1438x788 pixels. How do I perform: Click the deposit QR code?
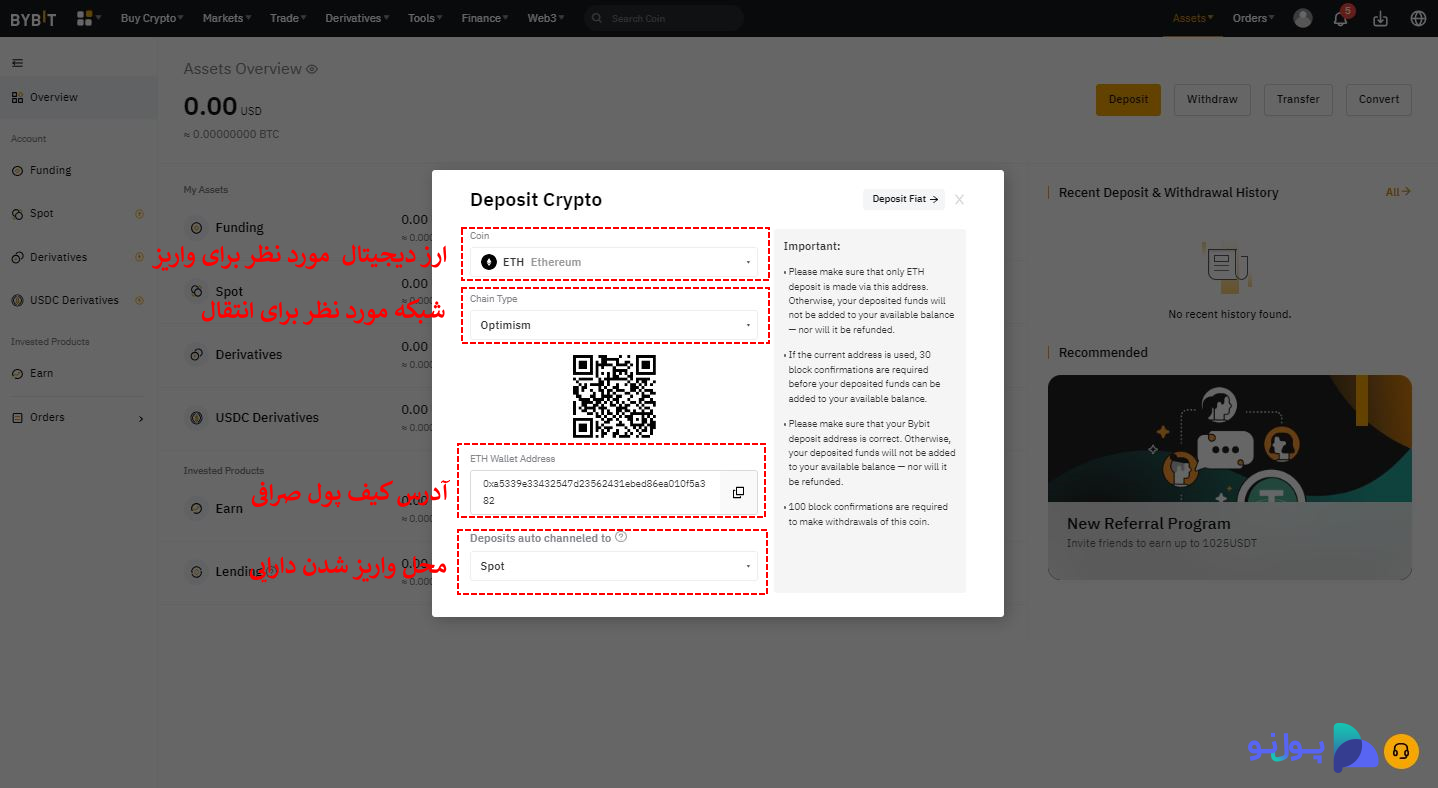click(x=614, y=396)
